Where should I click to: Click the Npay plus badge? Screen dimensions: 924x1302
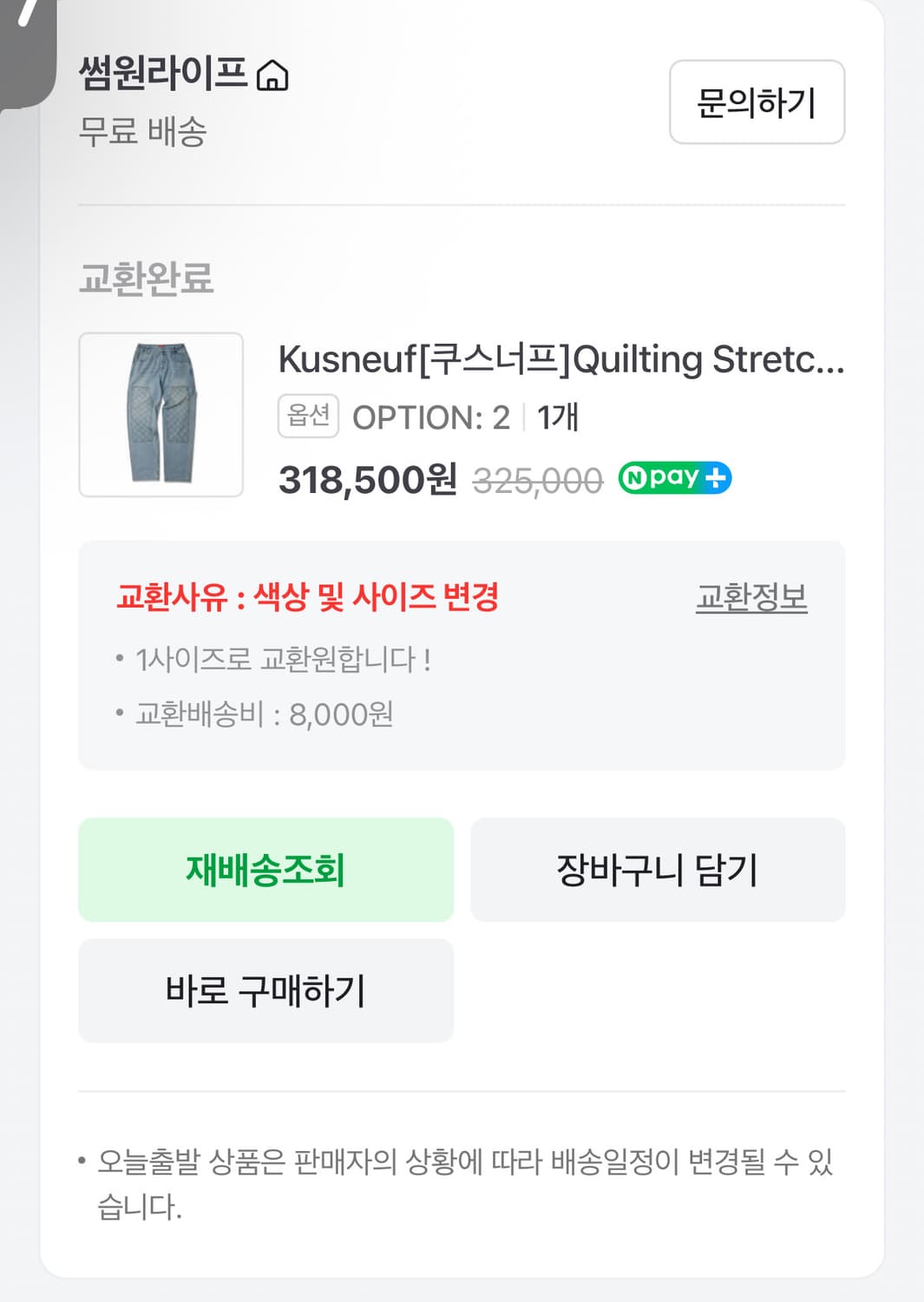674,477
